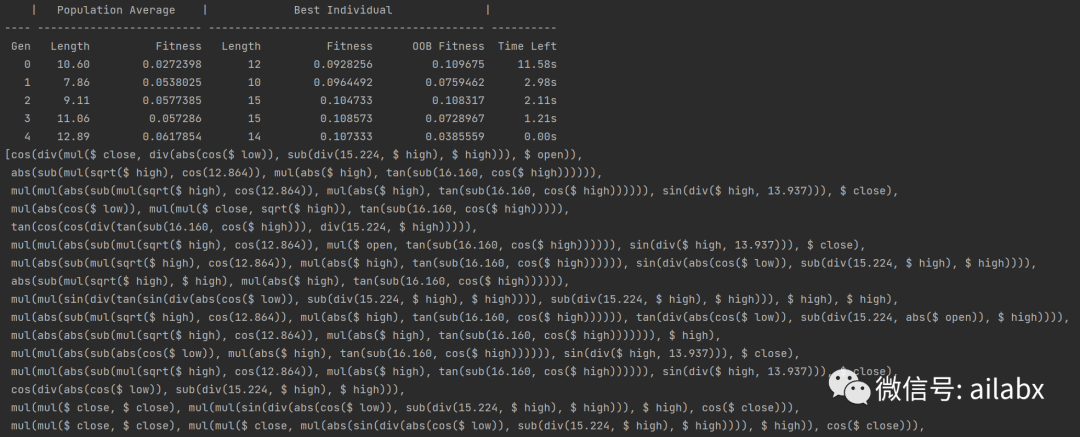Click the line starting mul(abs(cos($ low)), mul(mul

[x=289, y=209]
